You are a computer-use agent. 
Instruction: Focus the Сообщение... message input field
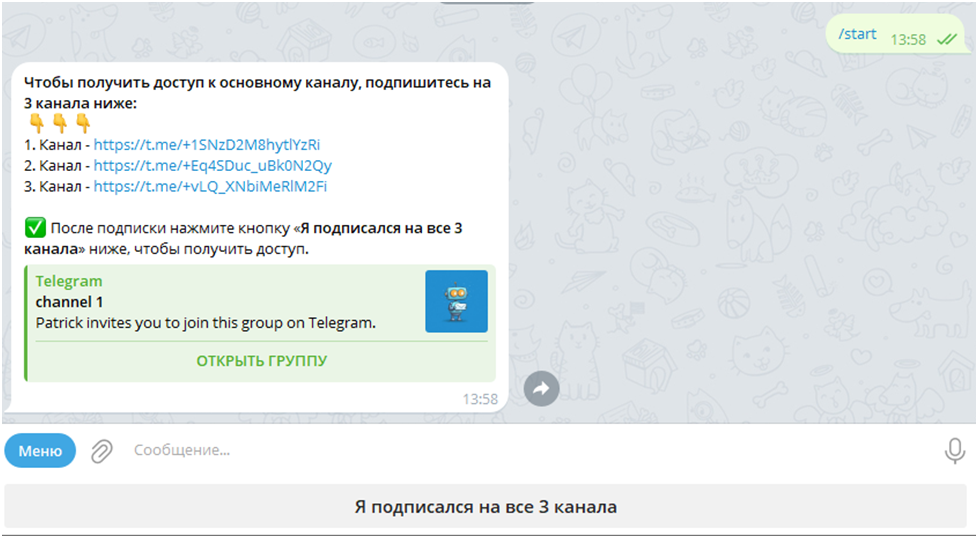coord(500,451)
